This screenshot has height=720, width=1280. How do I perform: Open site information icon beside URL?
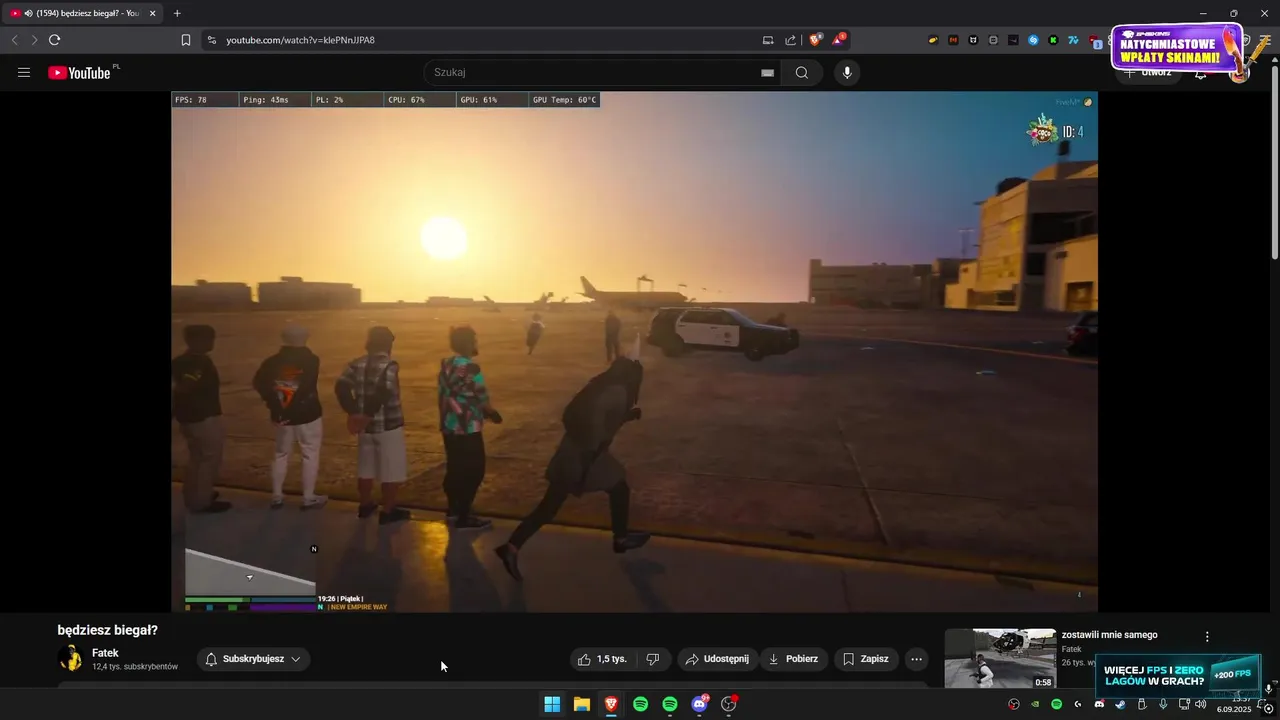pos(211,40)
